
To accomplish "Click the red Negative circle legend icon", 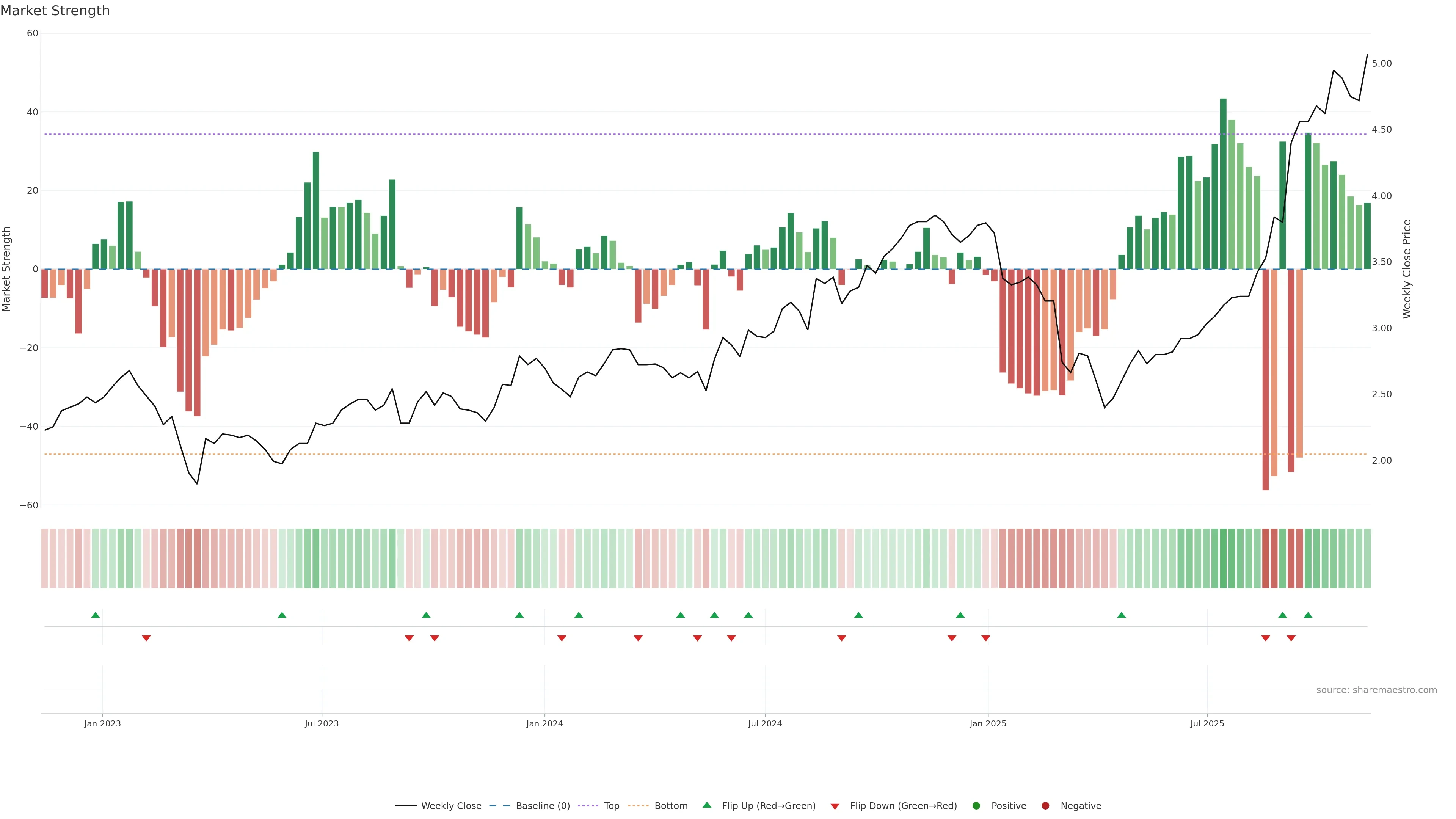I will [x=1045, y=805].
